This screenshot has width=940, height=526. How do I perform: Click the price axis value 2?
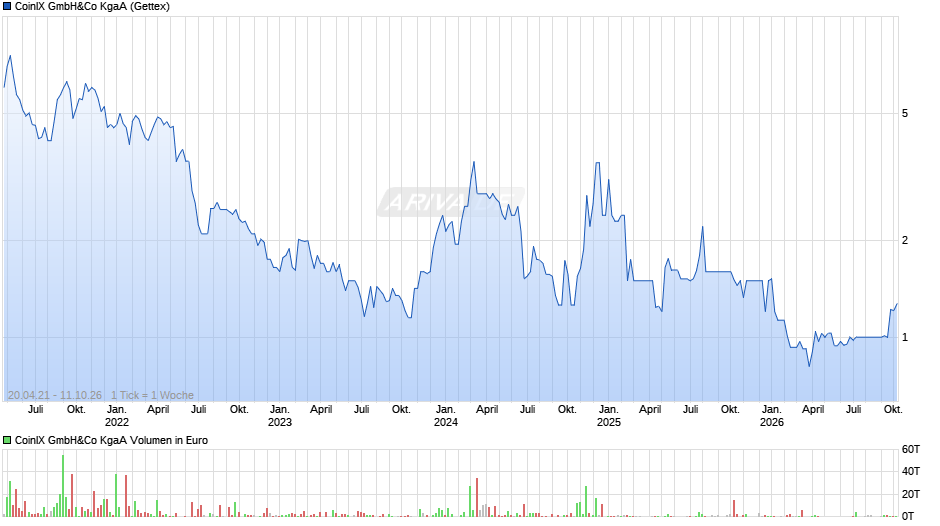(905, 241)
